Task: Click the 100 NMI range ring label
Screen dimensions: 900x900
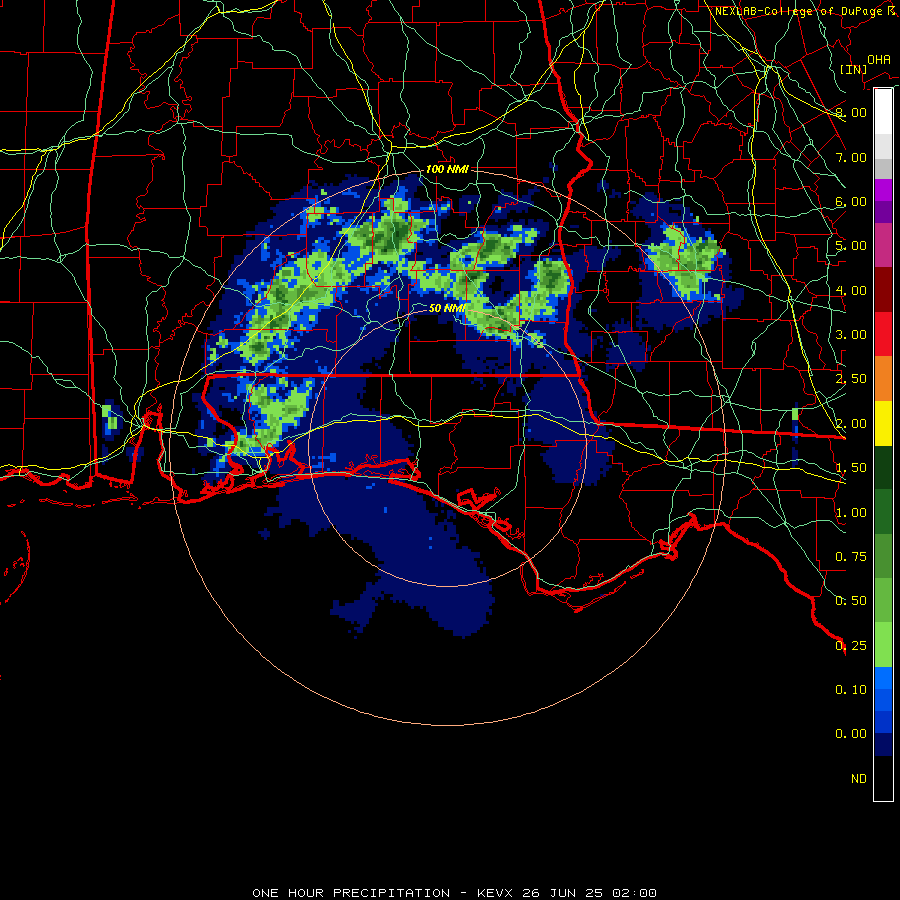Action: [447, 169]
